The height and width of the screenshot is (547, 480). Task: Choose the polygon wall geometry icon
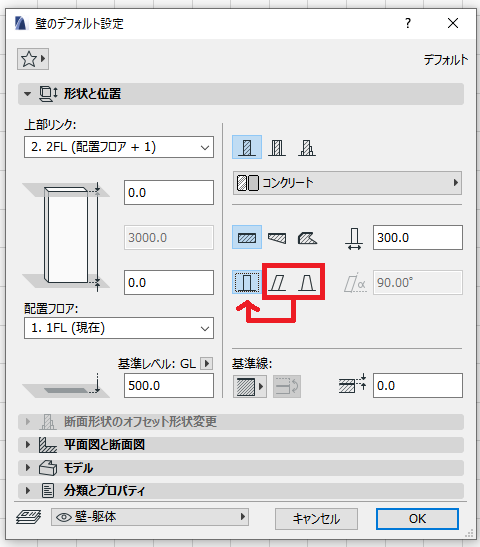pos(307,238)
